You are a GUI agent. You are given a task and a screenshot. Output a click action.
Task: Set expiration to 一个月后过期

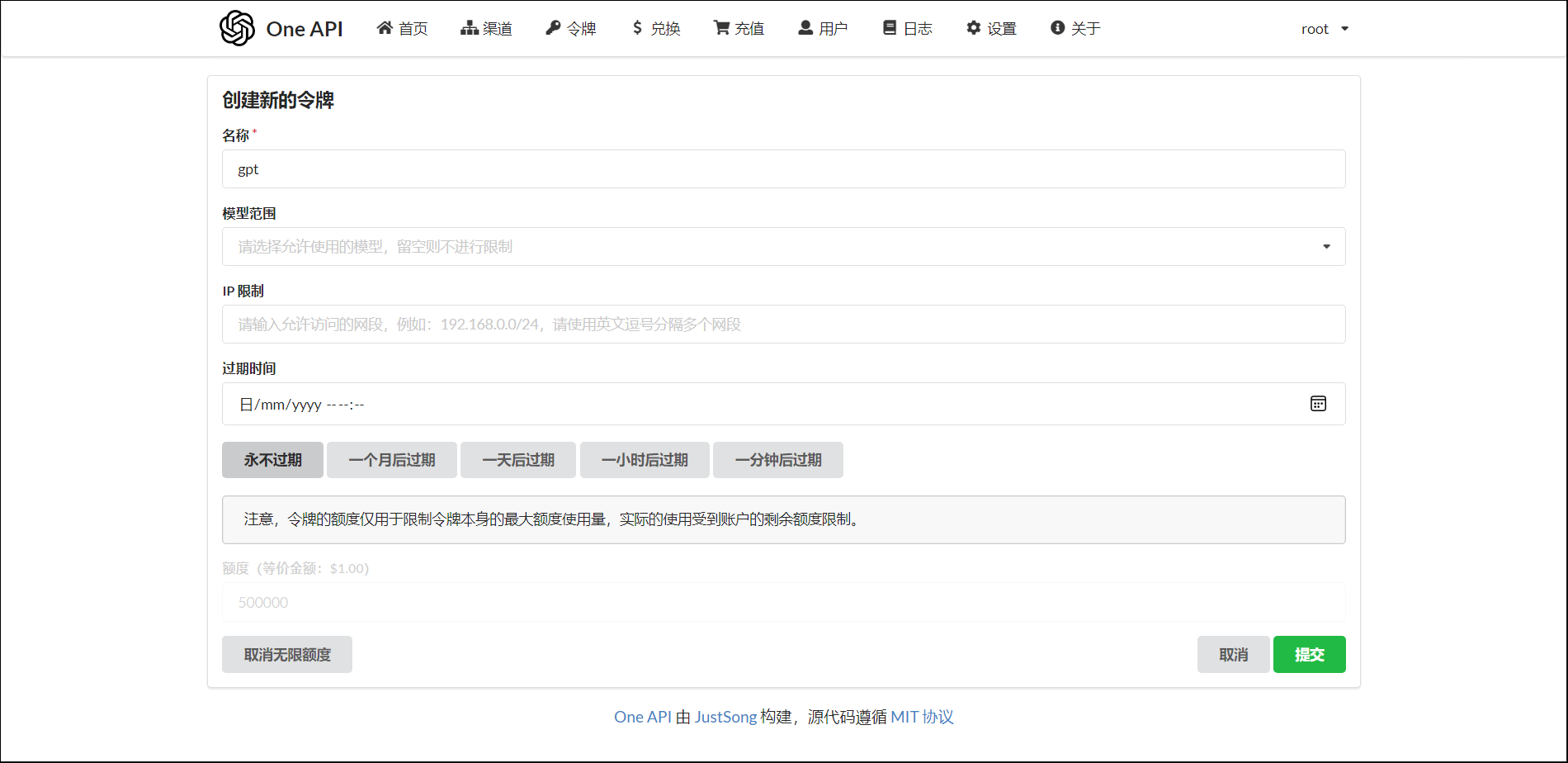(391, 460)
